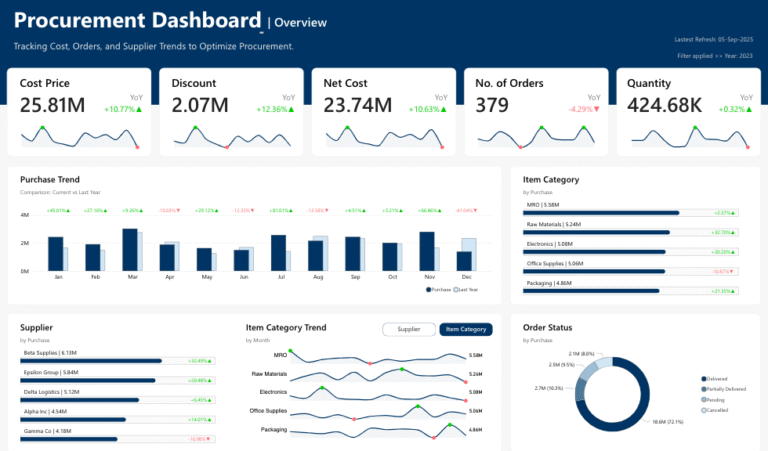Click the Net Cost KPI card
Image resolution: width=768 pixels, height=451 pixels.
384,112
